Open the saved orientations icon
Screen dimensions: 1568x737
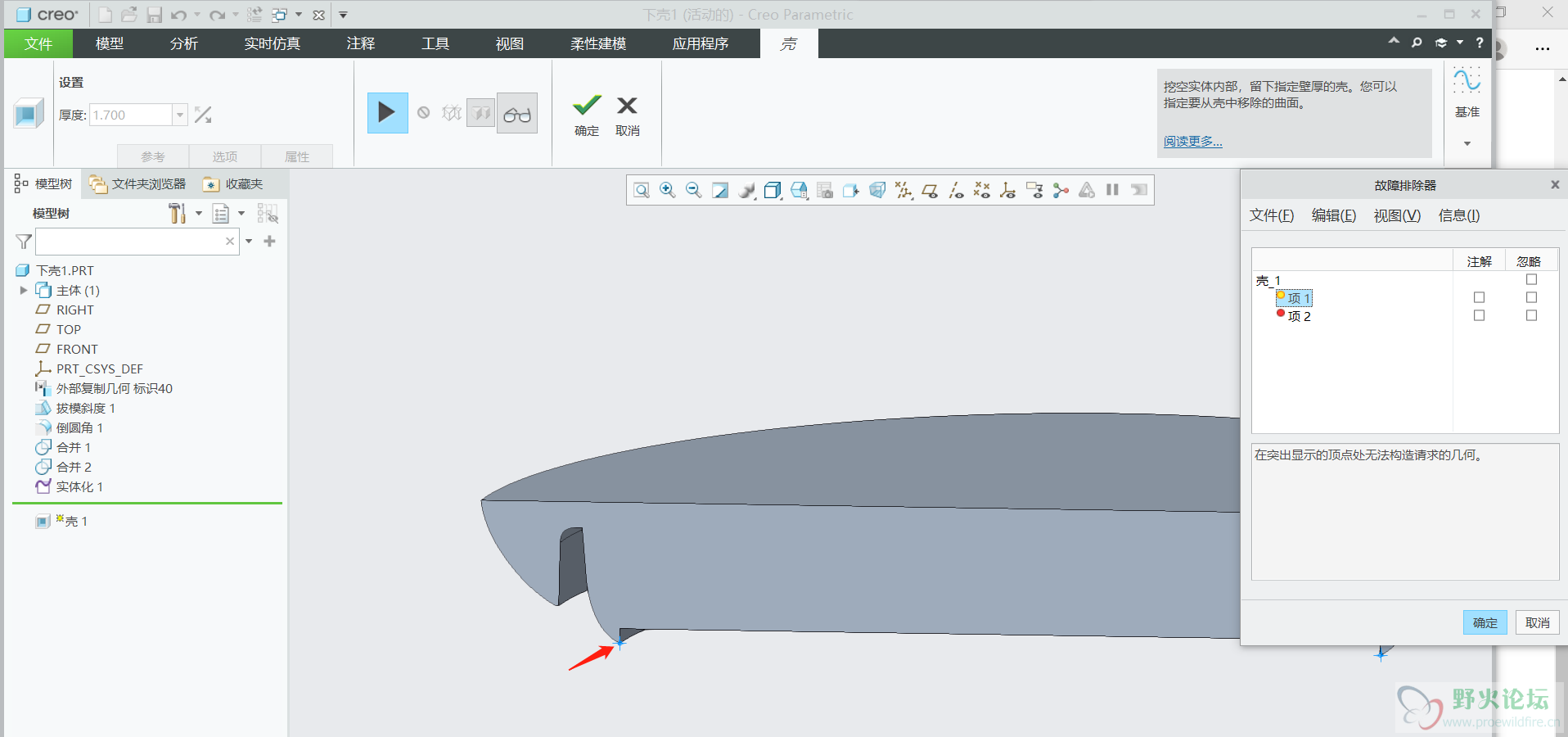799,190
